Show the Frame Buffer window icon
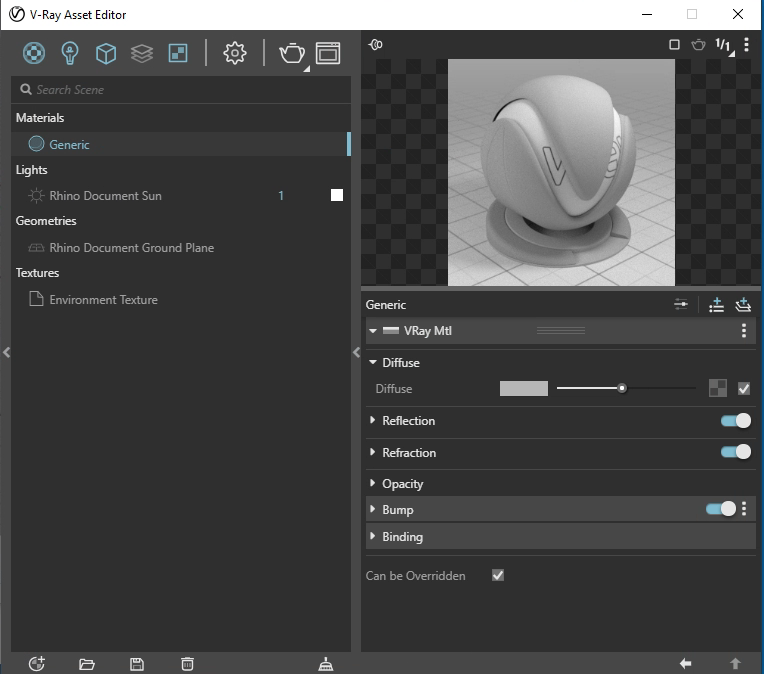Viewport: 764px width, 674px height. pos(328,53)
